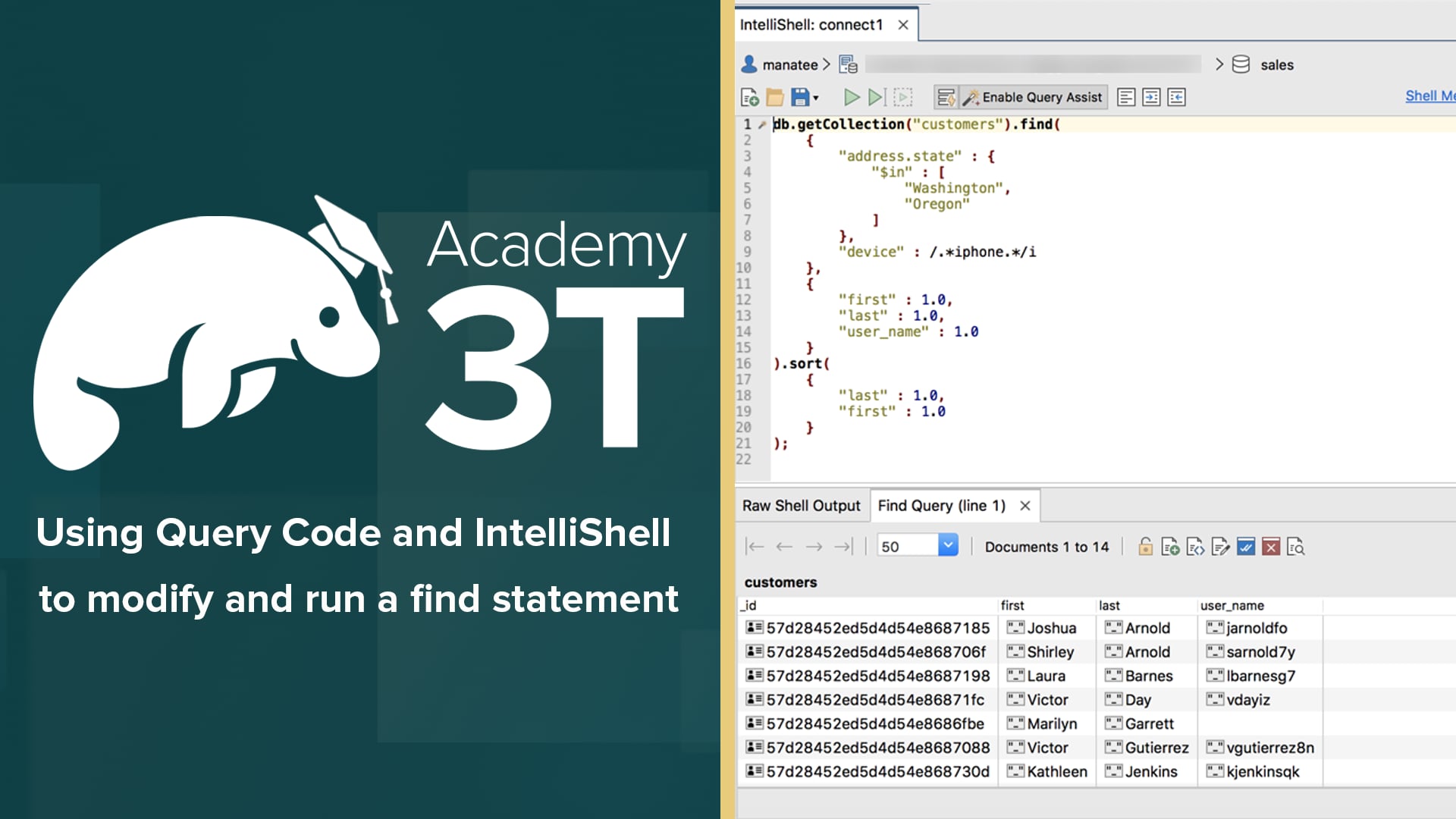This screenshot has height=819, width=1456.
Task: Click the sales database breadcrumb
Action: (1263, 64)
